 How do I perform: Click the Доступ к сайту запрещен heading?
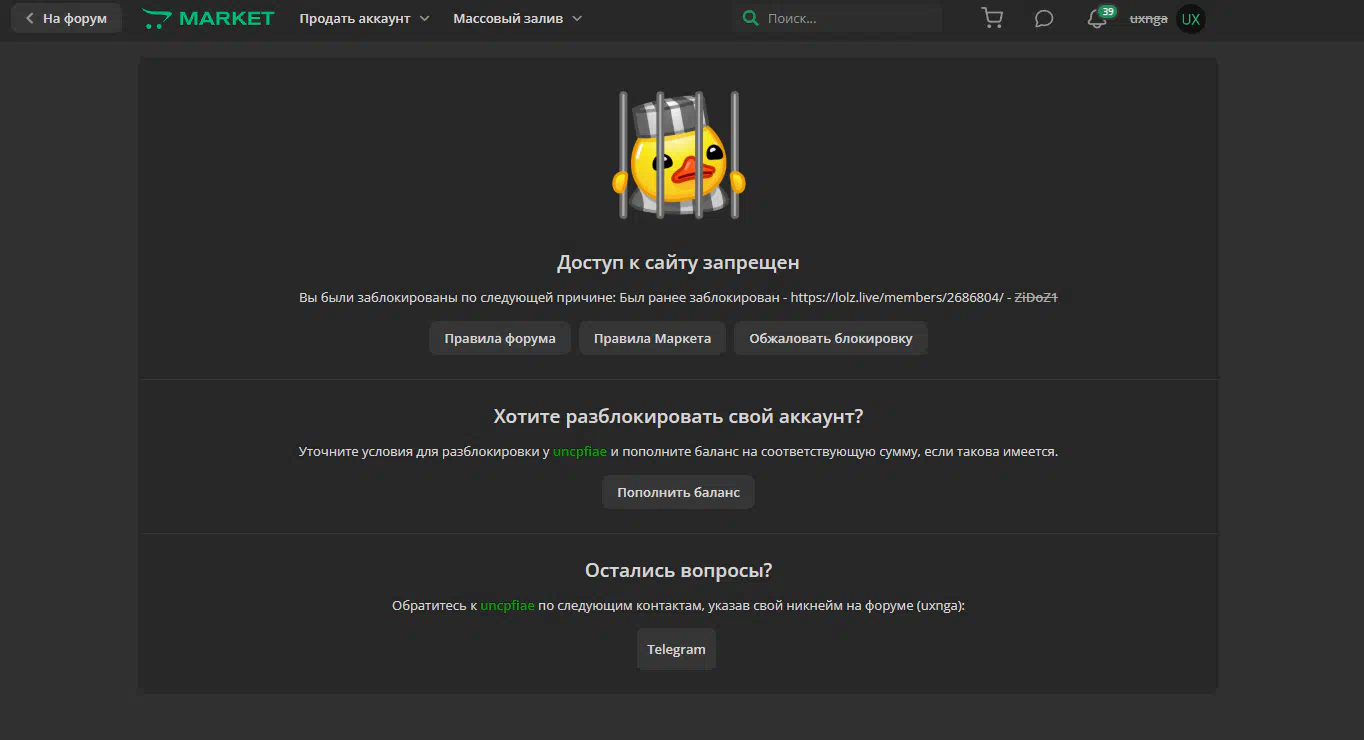coord(678,263)
